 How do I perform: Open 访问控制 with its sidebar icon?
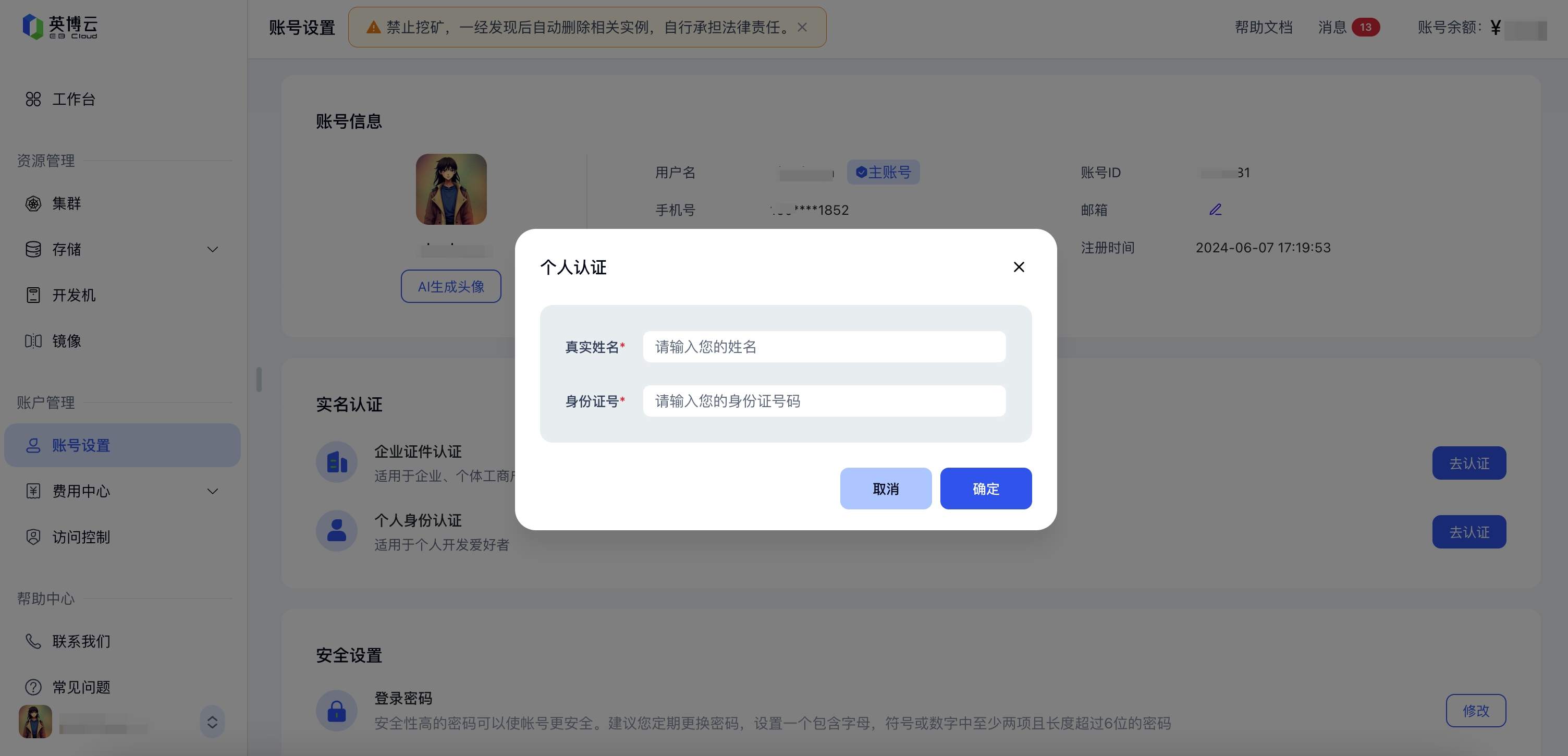(x=33, y=537)
